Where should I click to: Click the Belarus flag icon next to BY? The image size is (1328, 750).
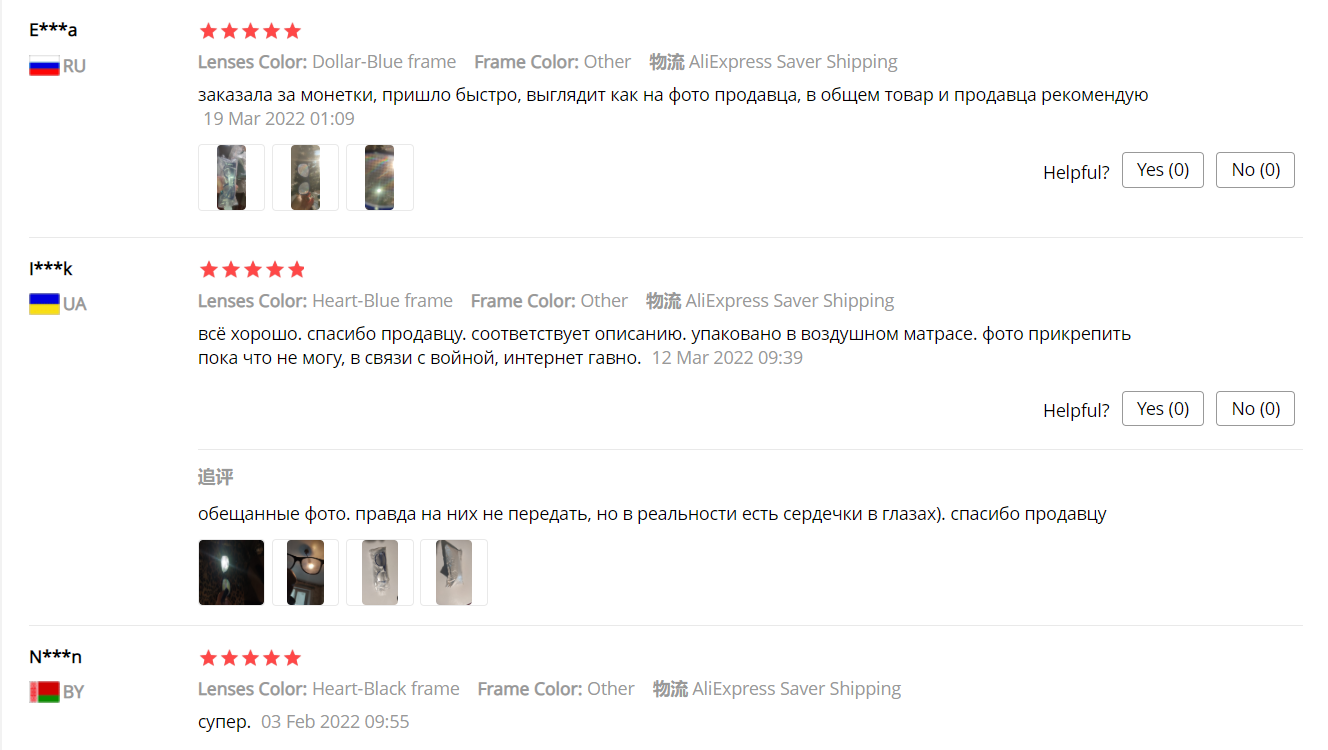[x=44, y=692]
